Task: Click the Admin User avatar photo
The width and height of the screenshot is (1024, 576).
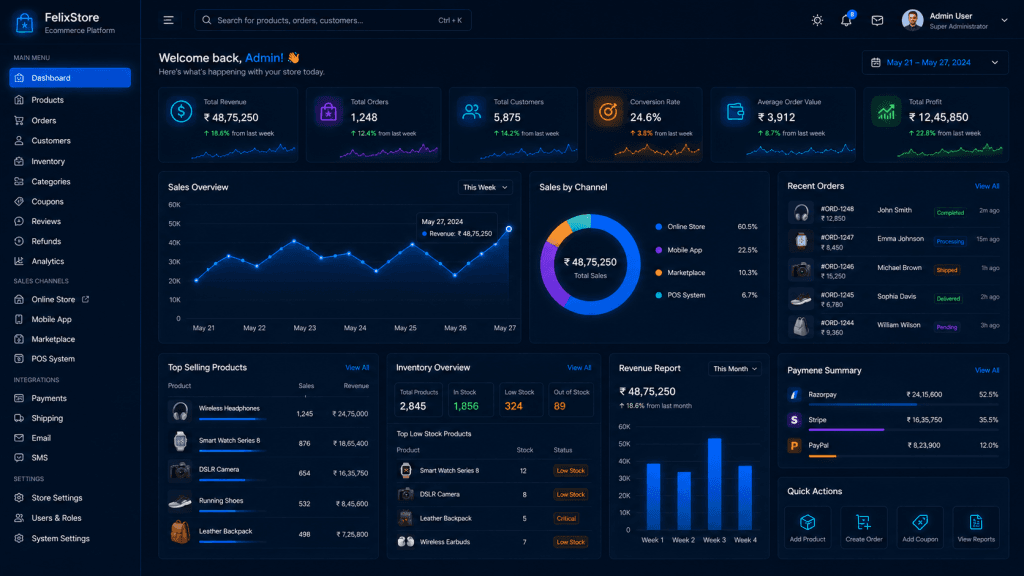Action: 912,20
